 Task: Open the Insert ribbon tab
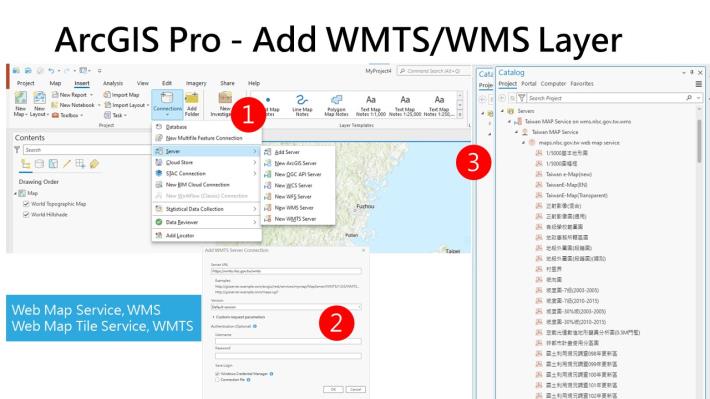(82, 83)
